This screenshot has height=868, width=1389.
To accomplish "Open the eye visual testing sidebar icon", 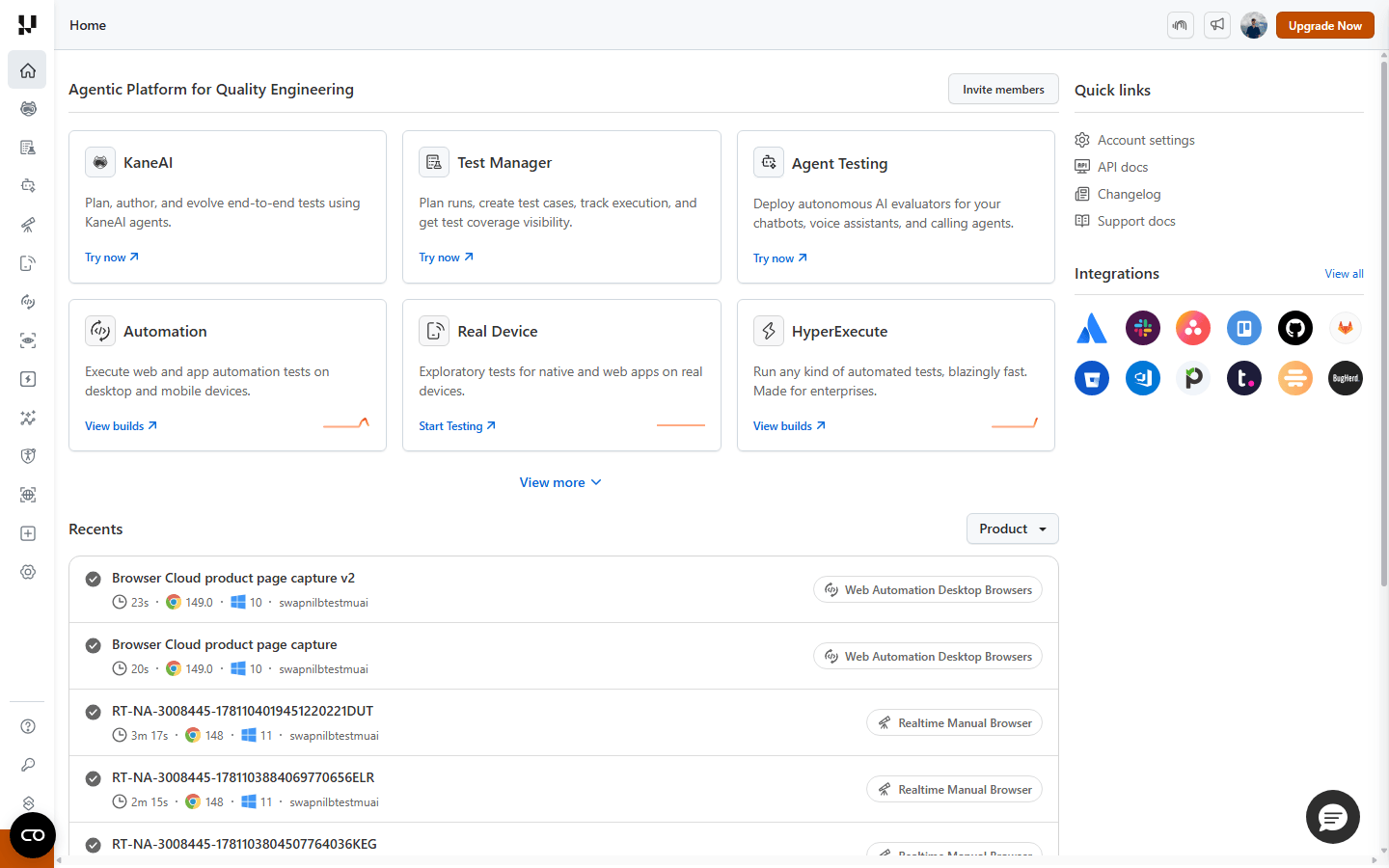I will click(28, 340).
